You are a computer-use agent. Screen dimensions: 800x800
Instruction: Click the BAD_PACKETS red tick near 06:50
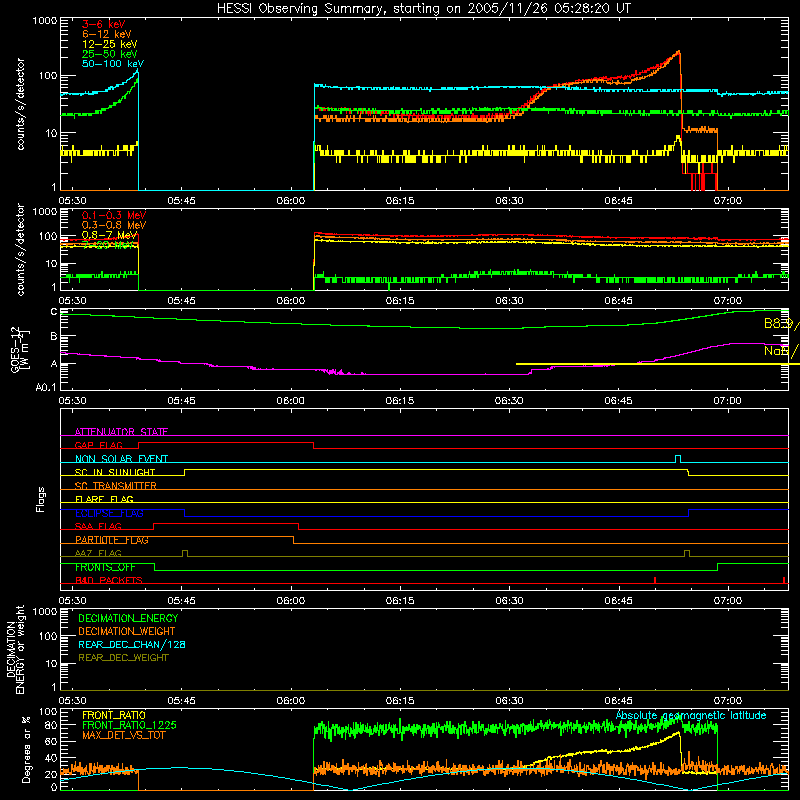655,580
